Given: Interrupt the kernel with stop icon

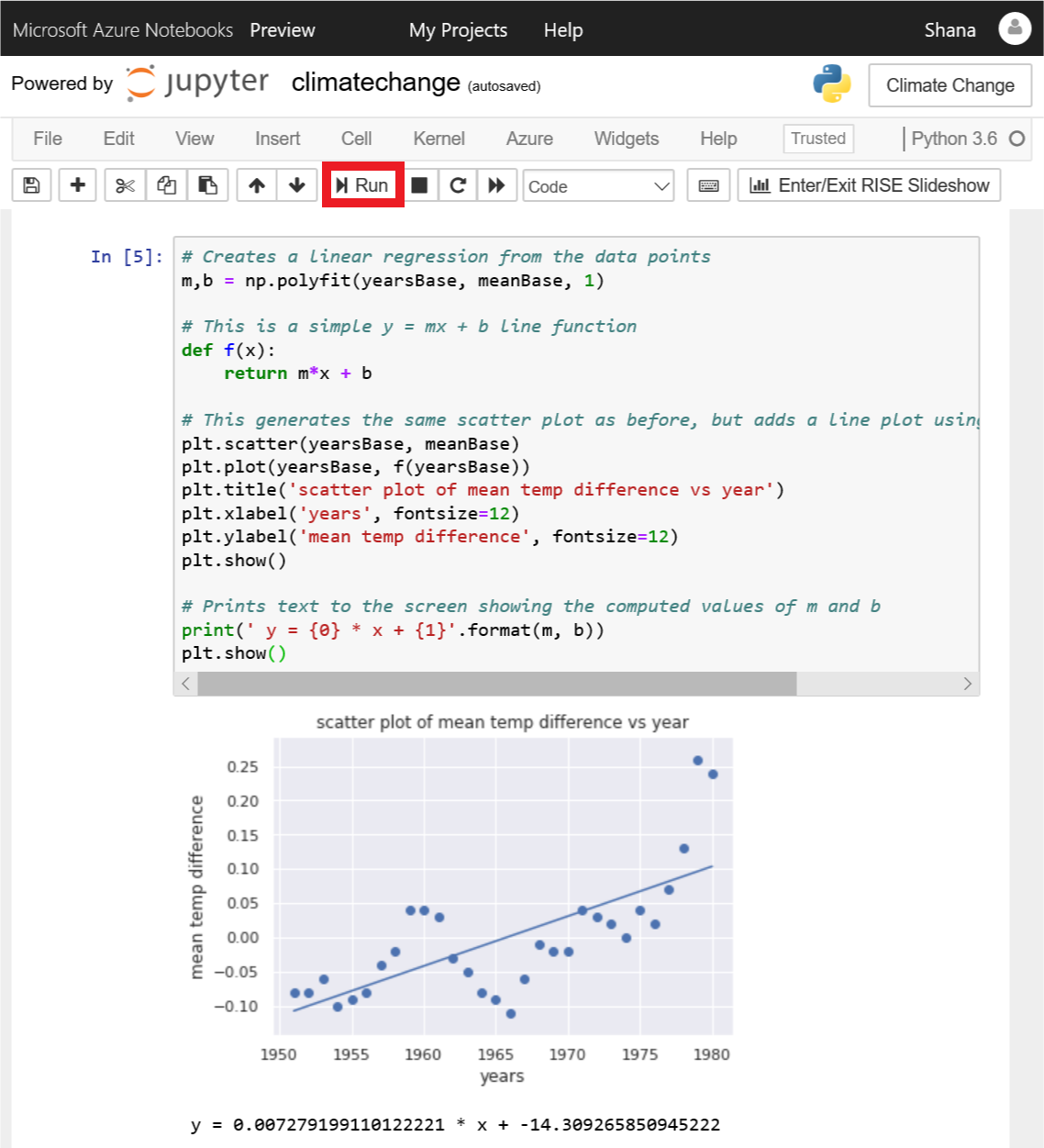Looking at the screenshot, I should tap(419, 185).
